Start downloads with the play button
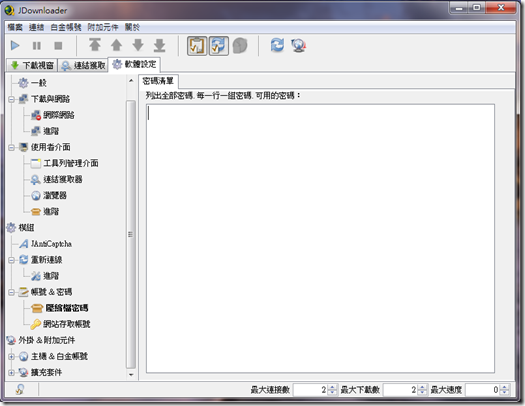525x406 pixels. coord(15,45)
